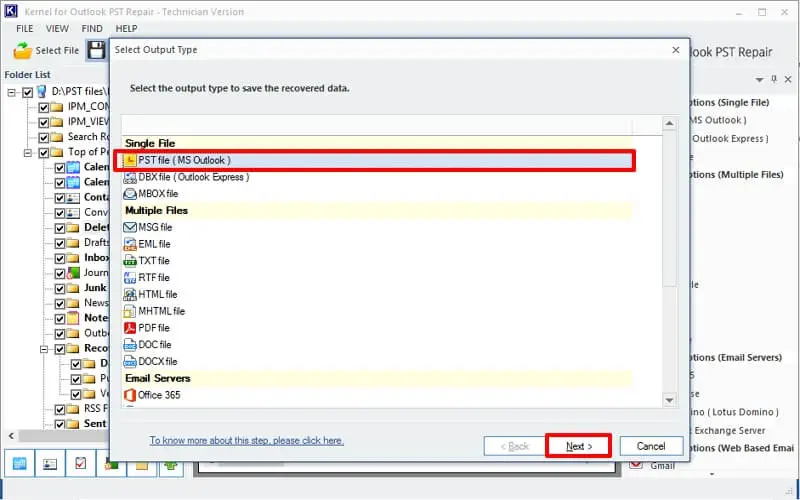Click the Conta folder contact icon
The height and width of the screenshot is (500, 800).
(74, 197)
